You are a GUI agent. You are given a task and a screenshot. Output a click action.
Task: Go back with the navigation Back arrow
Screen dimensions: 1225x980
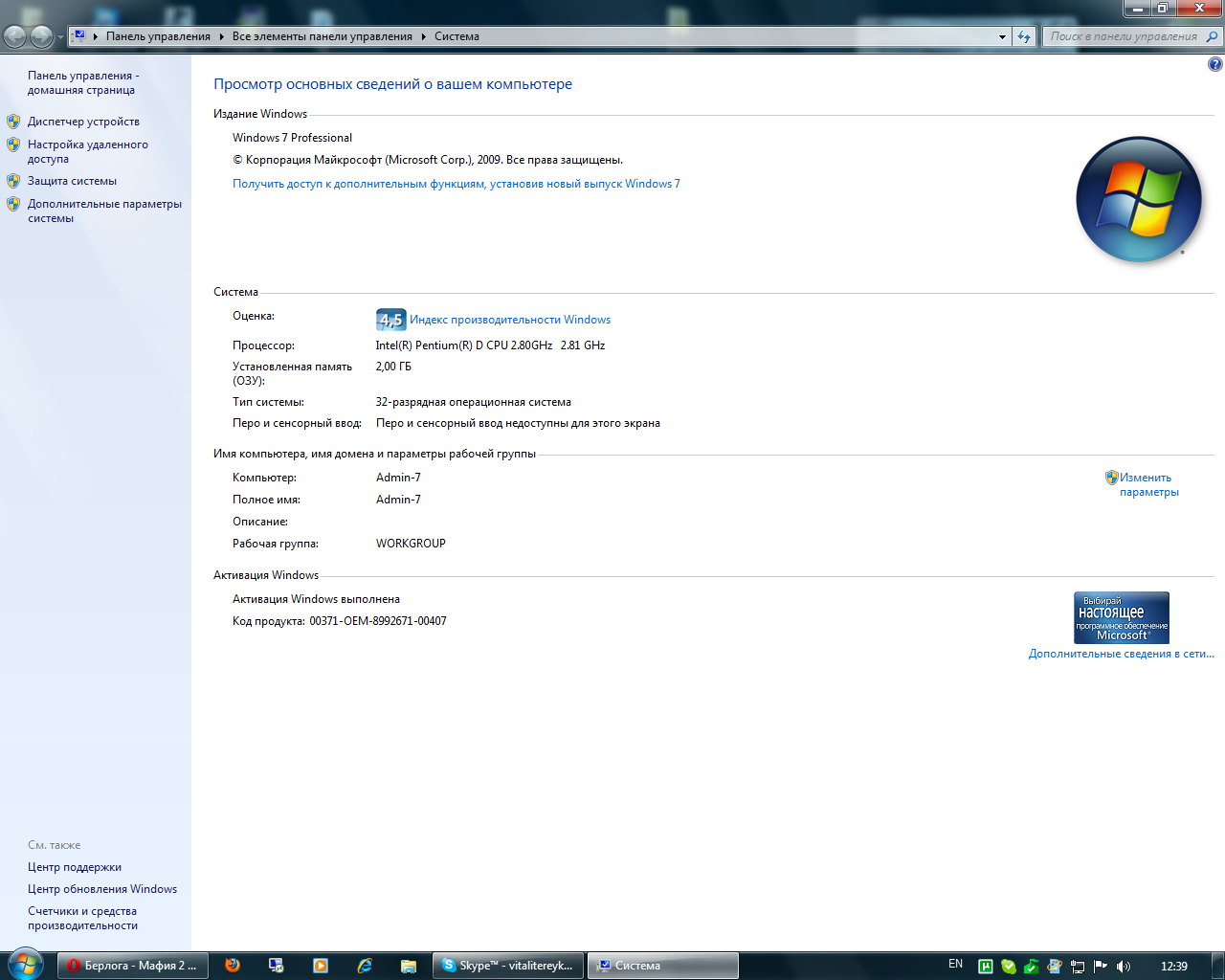15,36
